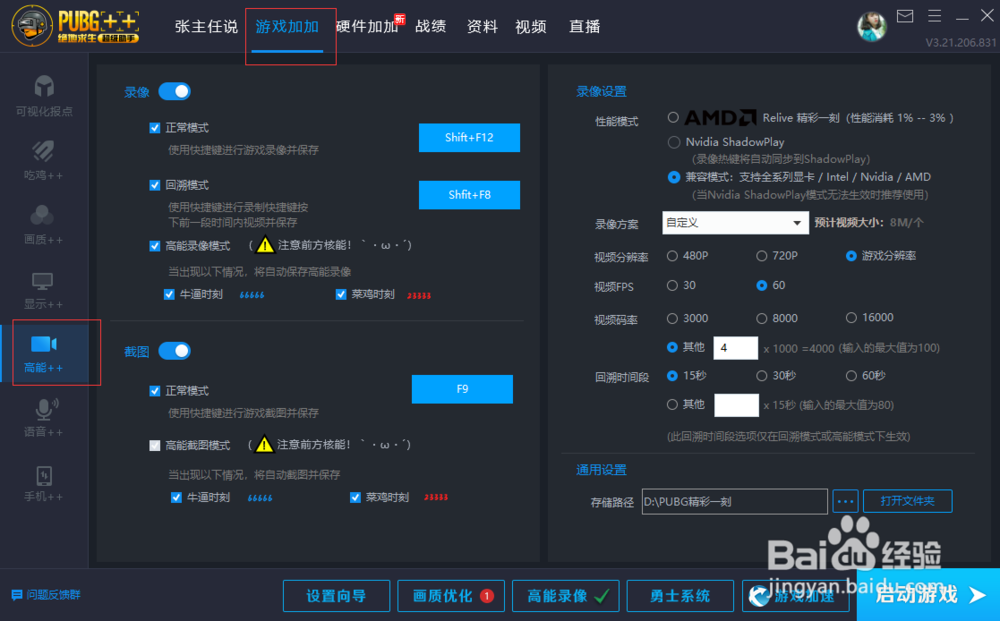Viewport: 1000px width, 621px height.
Task: Select the 高能++ camera icon
Action: tap(44, 344)
